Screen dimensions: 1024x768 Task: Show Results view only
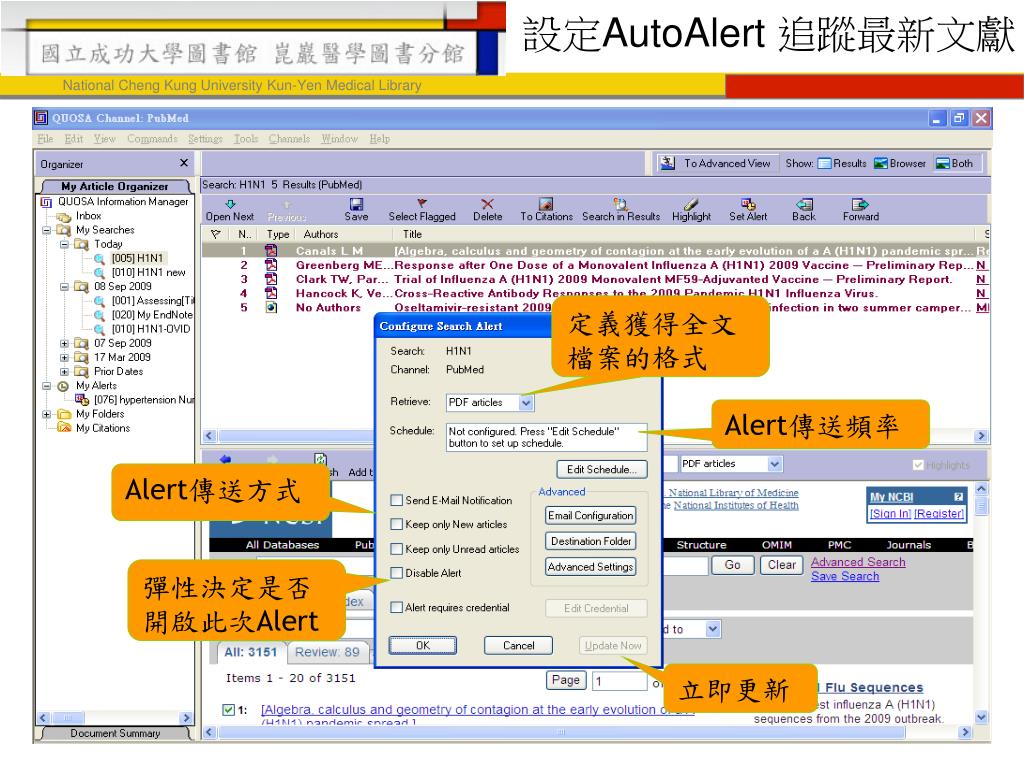842,163
